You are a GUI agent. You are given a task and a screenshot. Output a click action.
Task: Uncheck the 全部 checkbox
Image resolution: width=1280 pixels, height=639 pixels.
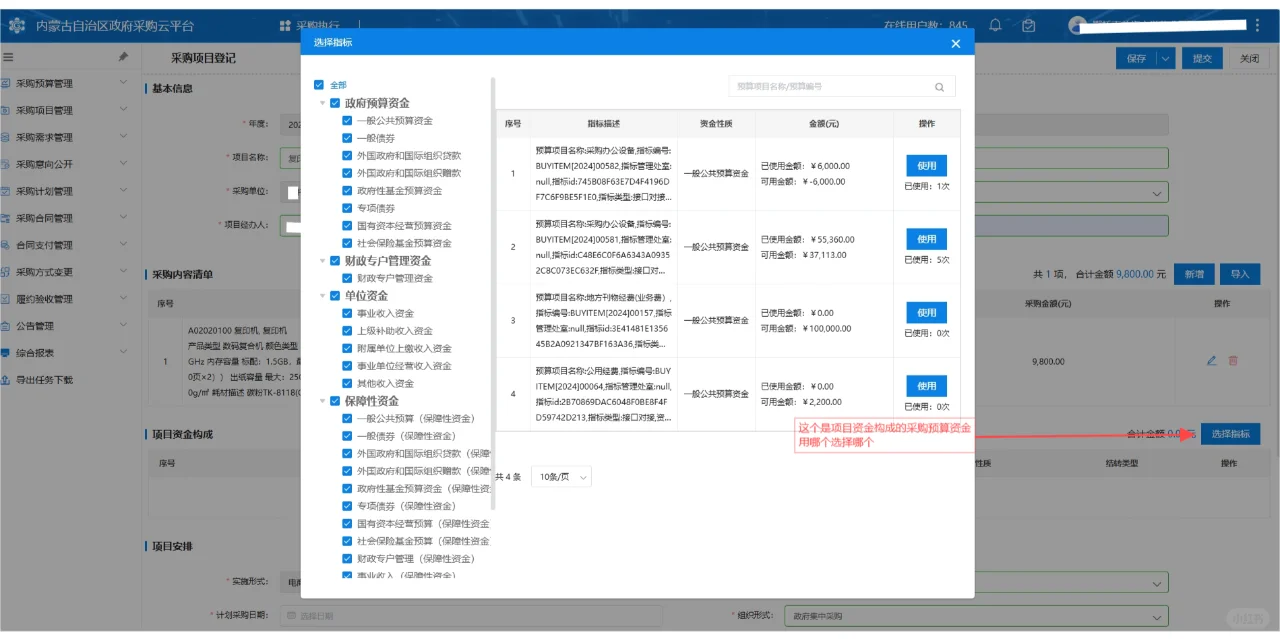click(319, 85)
